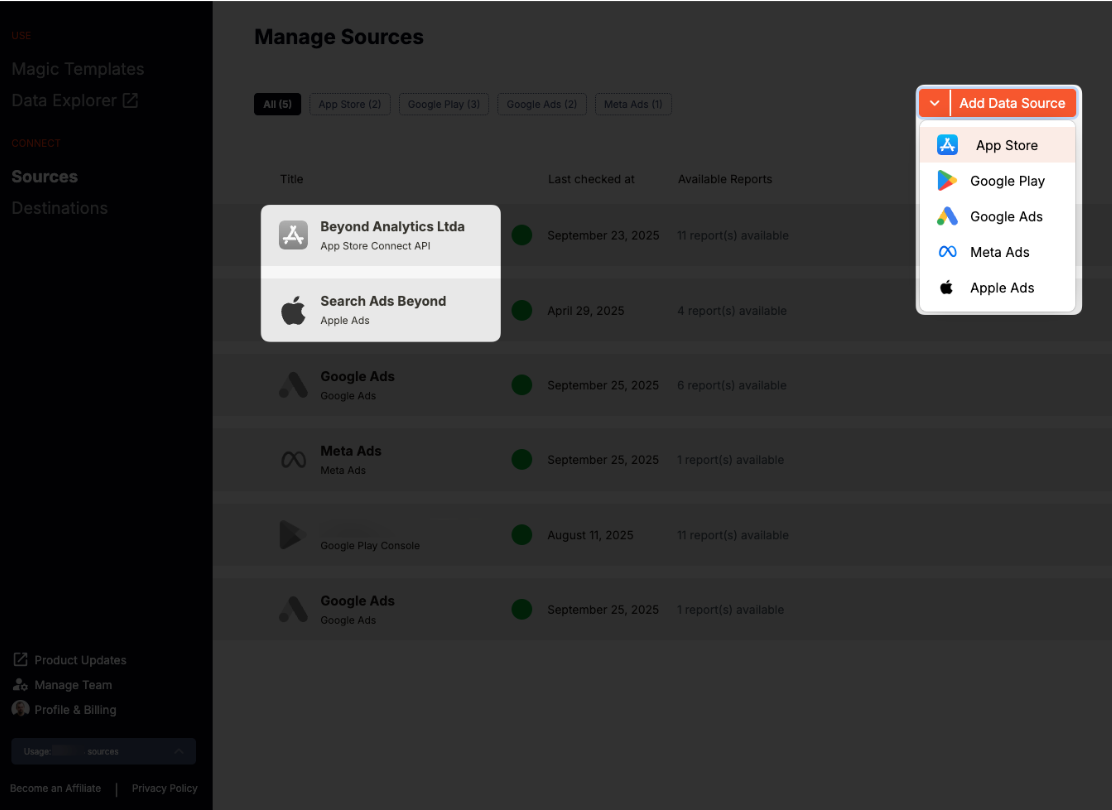The width and height of the screenshot is (1112, 810).
Task: Choose Google Ads from the Add Data Source menu
Action: [x=1006, y=216]
